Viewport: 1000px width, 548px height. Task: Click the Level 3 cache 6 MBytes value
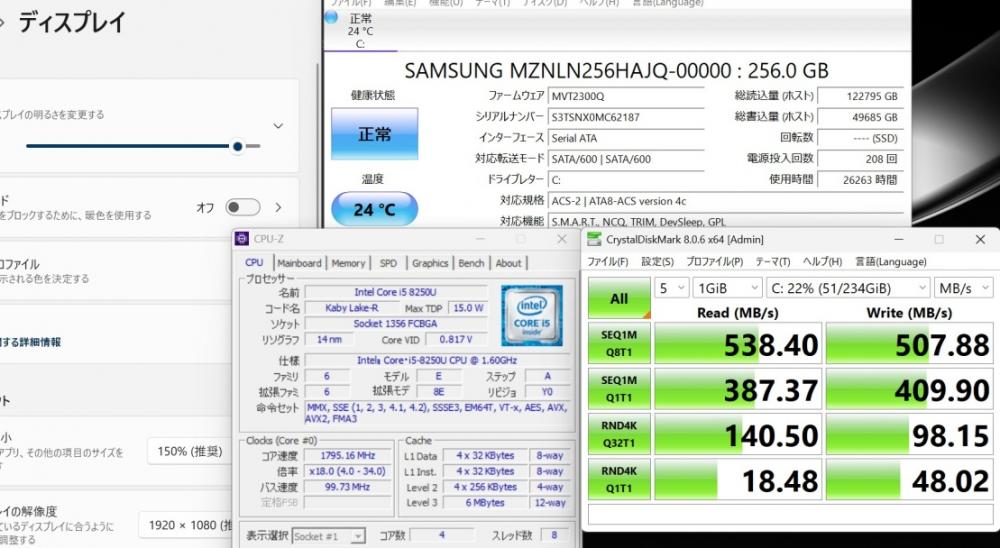[485, 503]
